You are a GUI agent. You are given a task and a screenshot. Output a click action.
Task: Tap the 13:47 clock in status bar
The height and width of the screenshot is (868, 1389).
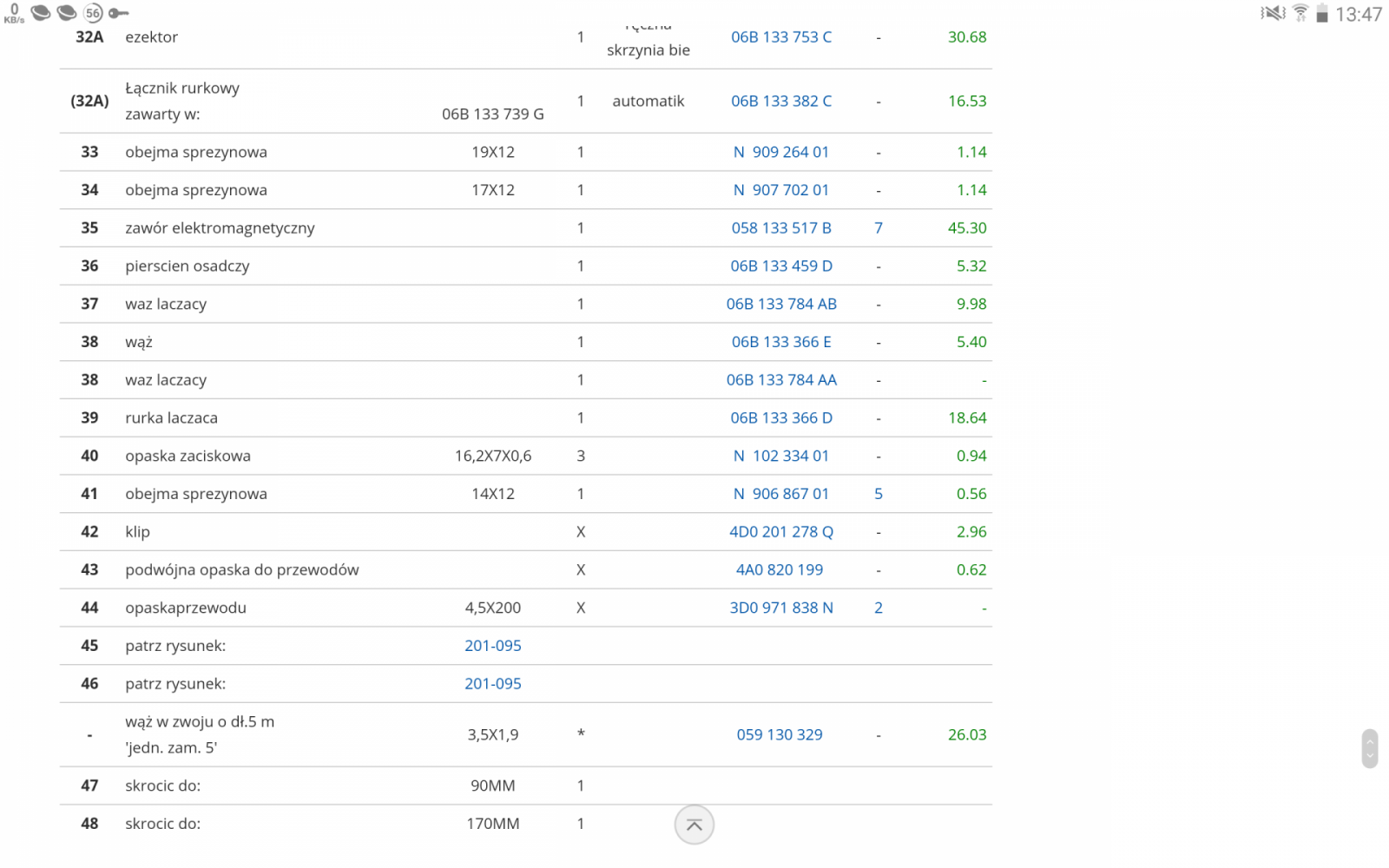pyautogui.click(x=1359, y=14)
